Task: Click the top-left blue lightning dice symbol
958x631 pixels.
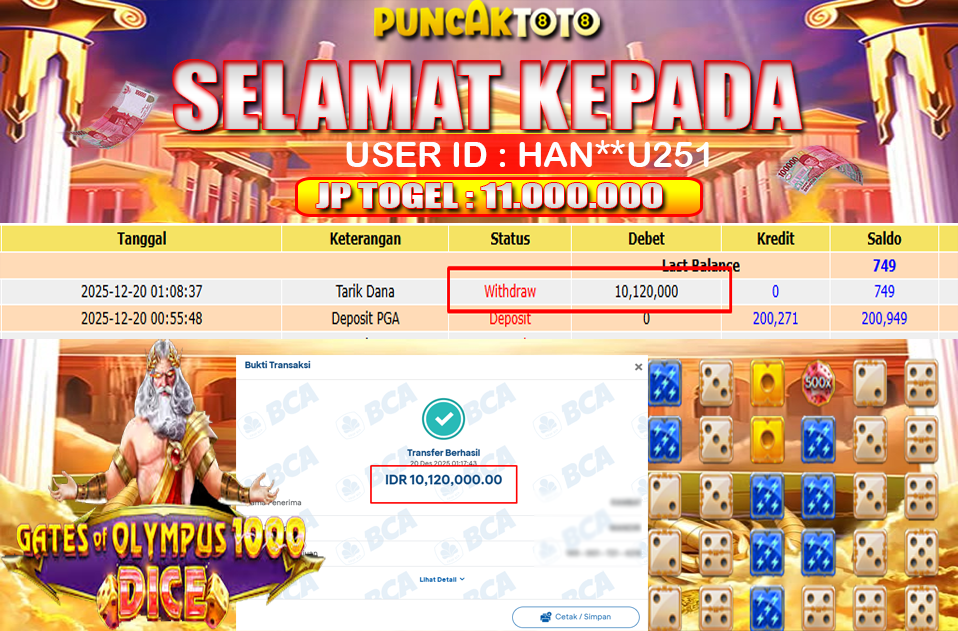Action: [665, 384]
